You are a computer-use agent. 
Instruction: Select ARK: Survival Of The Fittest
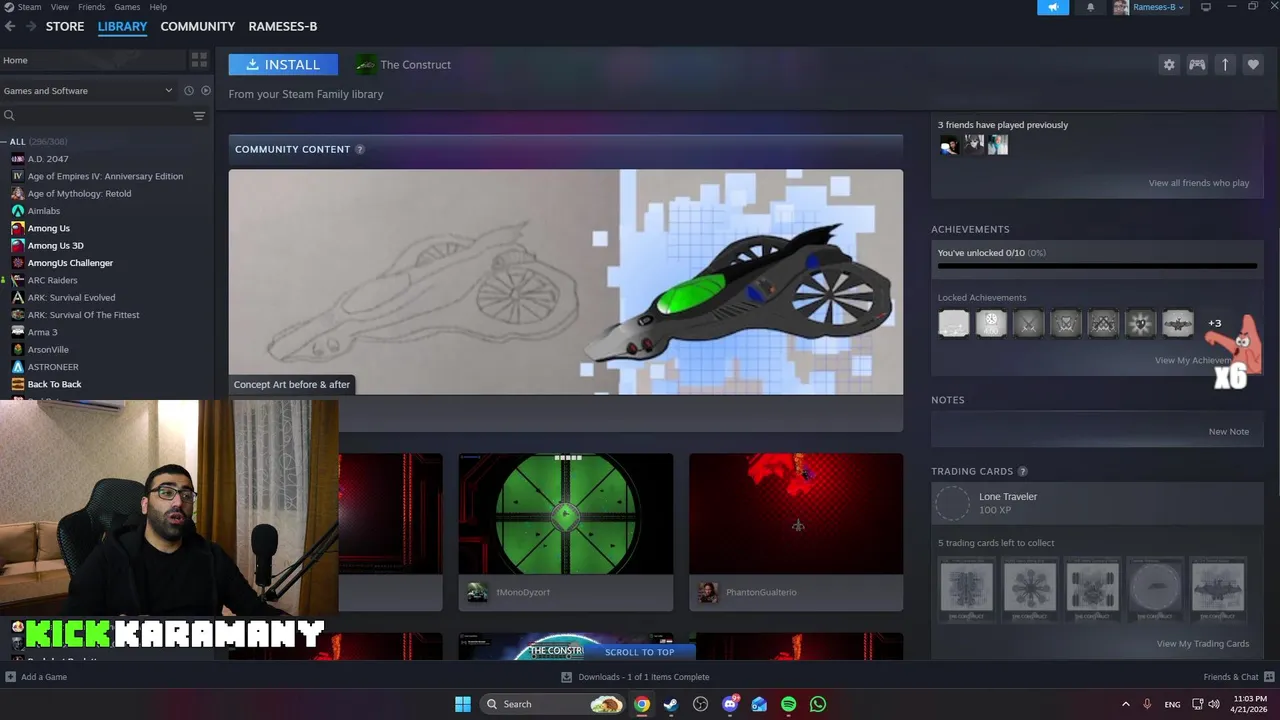[83, 315]
